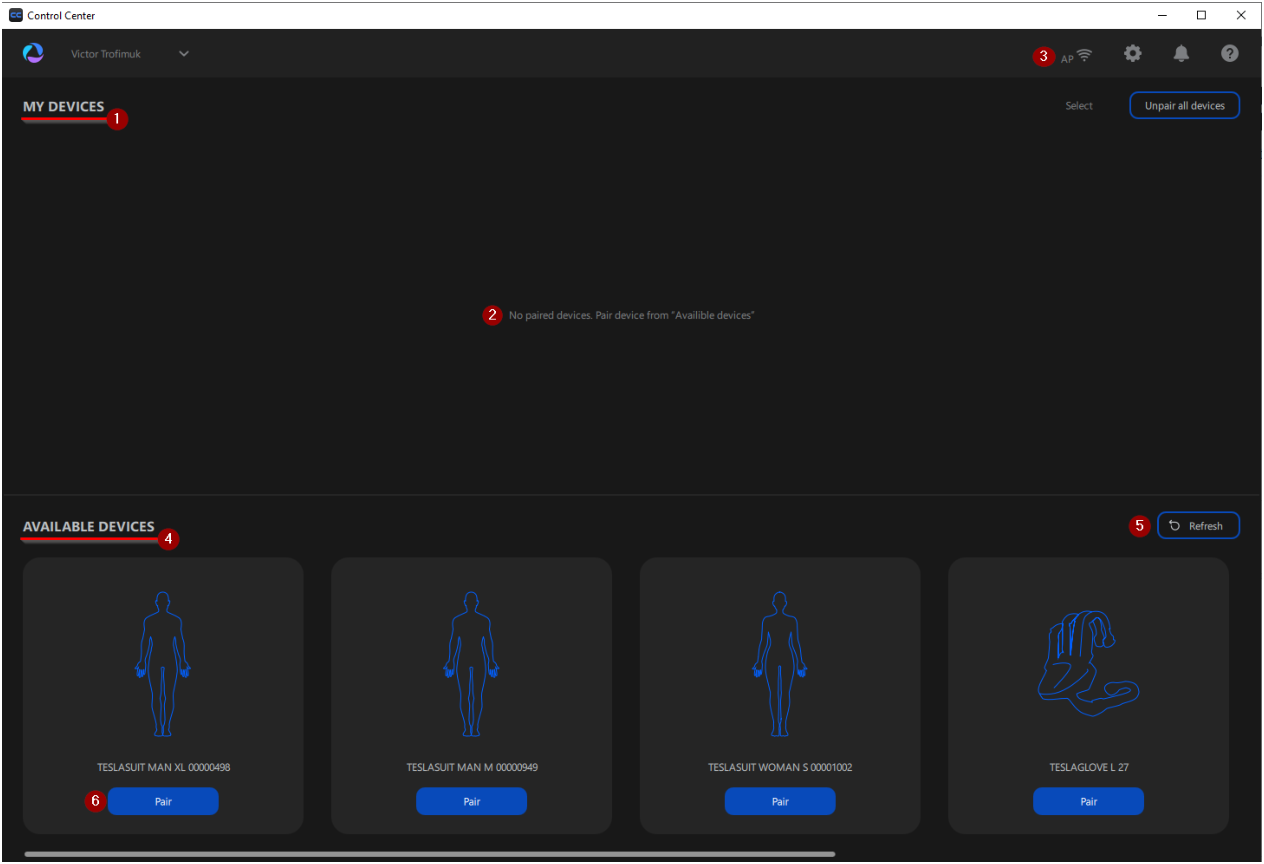Pair the TESLASUIT WOMAN S 00001002

tap(780, 801)
